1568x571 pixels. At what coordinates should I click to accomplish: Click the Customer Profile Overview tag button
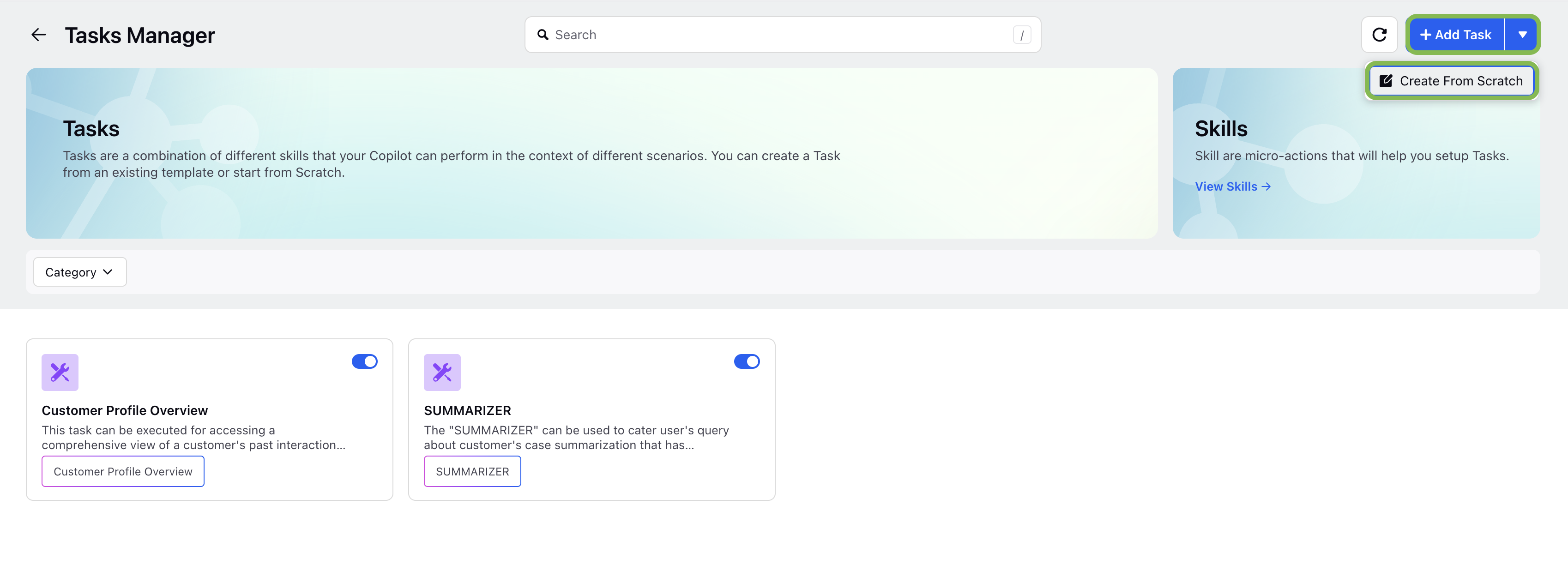(x=123, y=471)
